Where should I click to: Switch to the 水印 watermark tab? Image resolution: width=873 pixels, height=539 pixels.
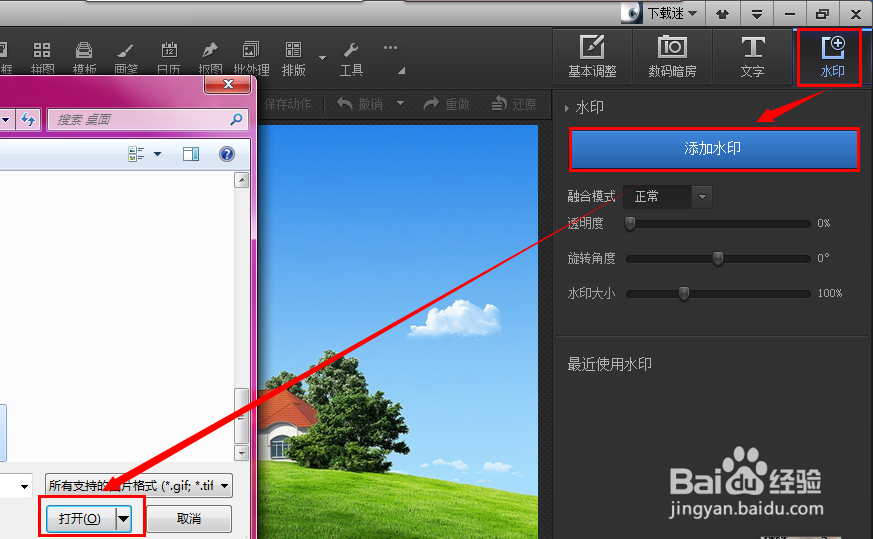point(832,56)
